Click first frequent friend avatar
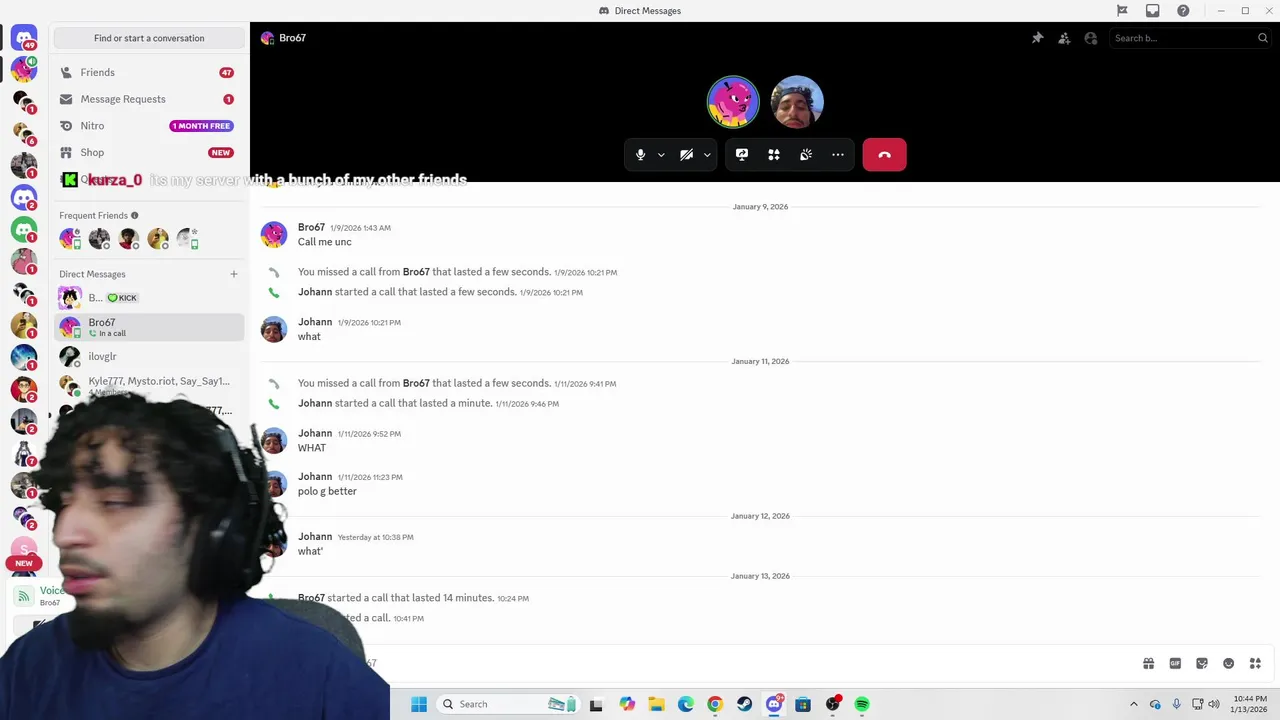The height and width of the screenshot is (720, 1280). pos(70,239)
